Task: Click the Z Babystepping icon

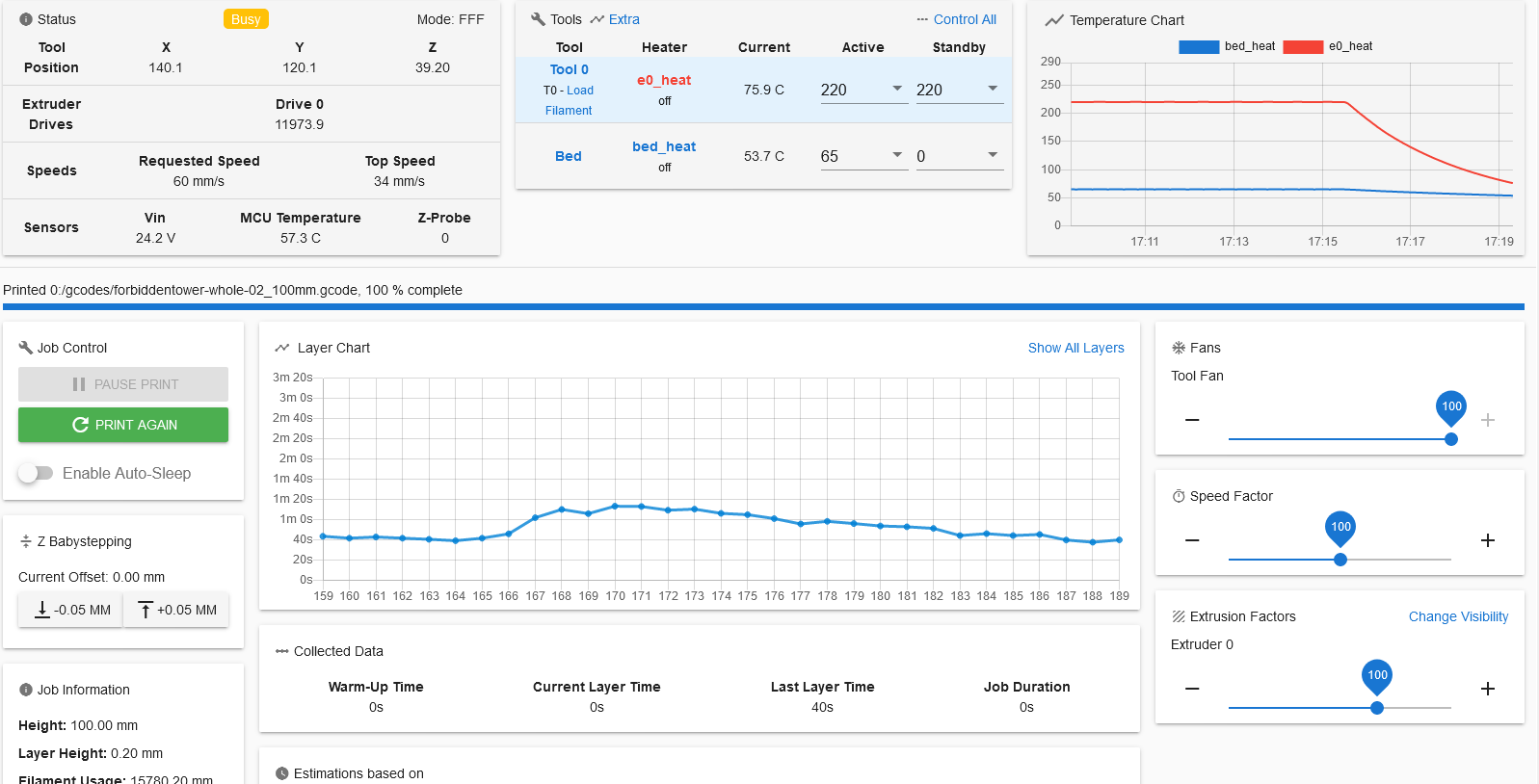Action: click(x=26, y=541)
